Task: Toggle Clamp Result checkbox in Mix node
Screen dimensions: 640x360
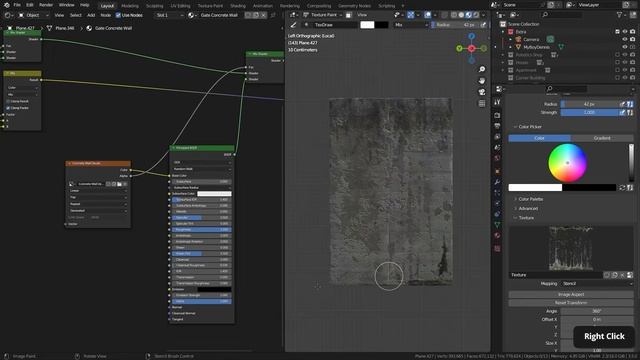Action: [8, 101]
